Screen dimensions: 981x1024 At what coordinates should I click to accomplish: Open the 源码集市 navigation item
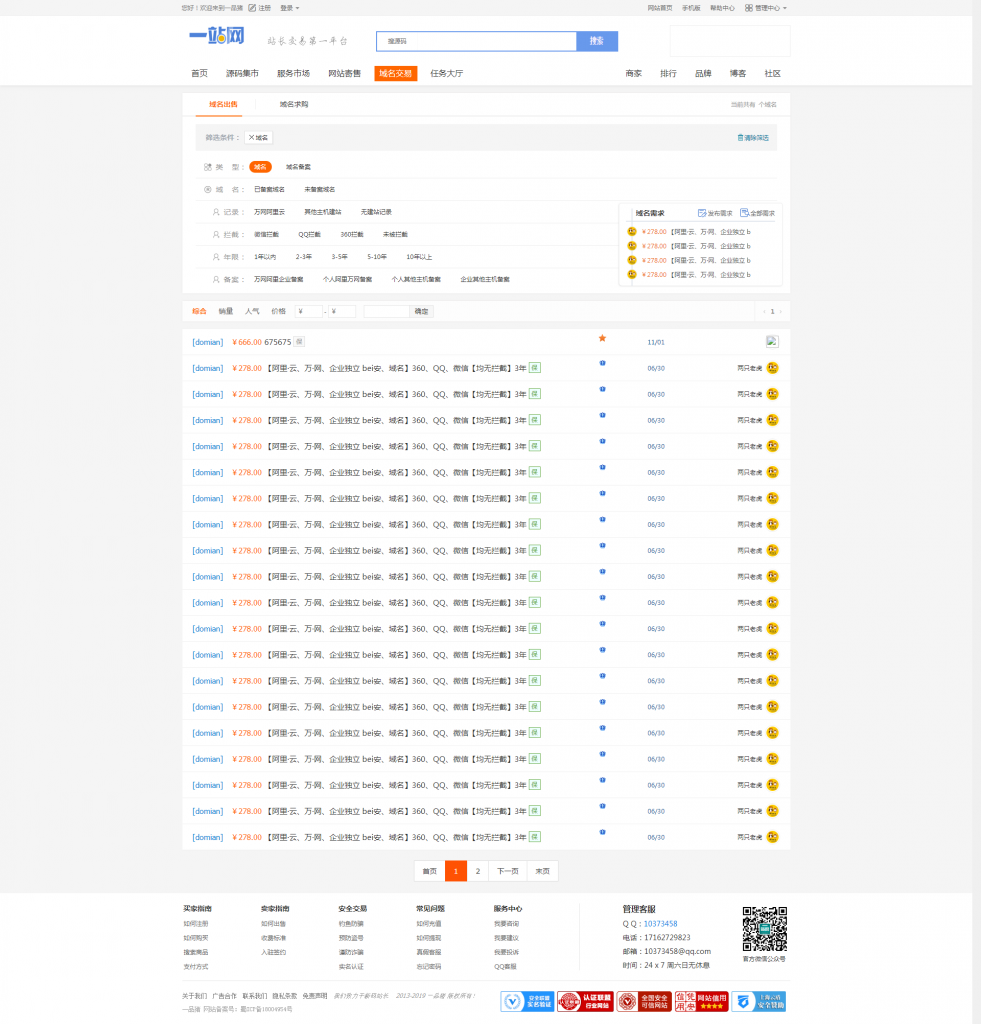242,73
